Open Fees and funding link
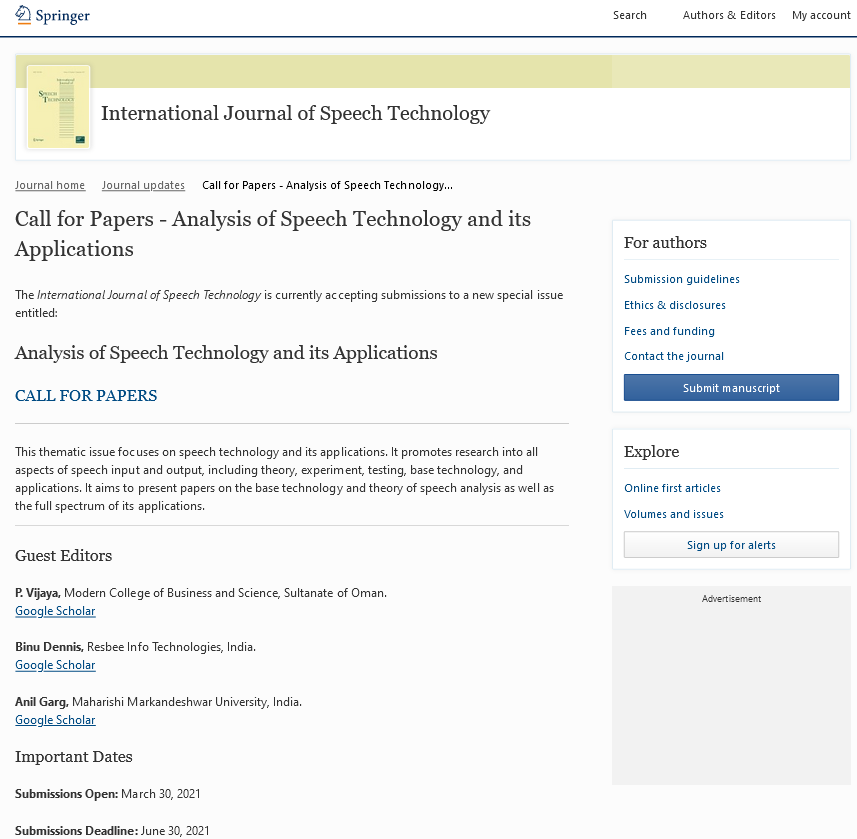857x839 pixels. (x=669, y=331)
